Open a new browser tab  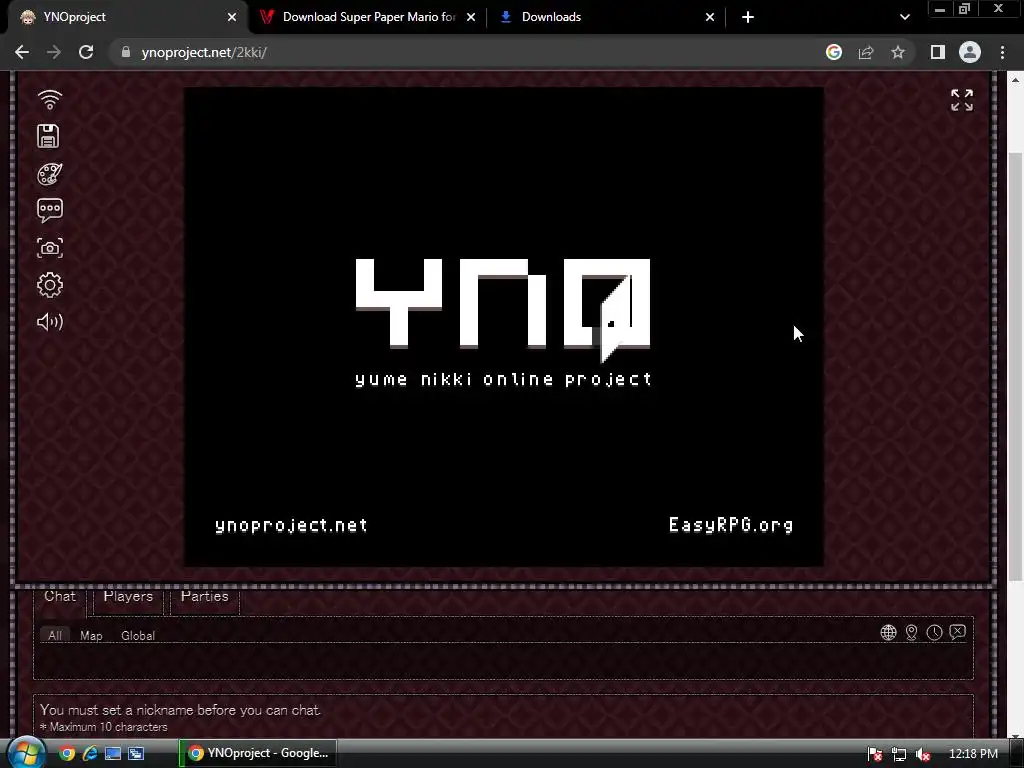click(748, 17)
